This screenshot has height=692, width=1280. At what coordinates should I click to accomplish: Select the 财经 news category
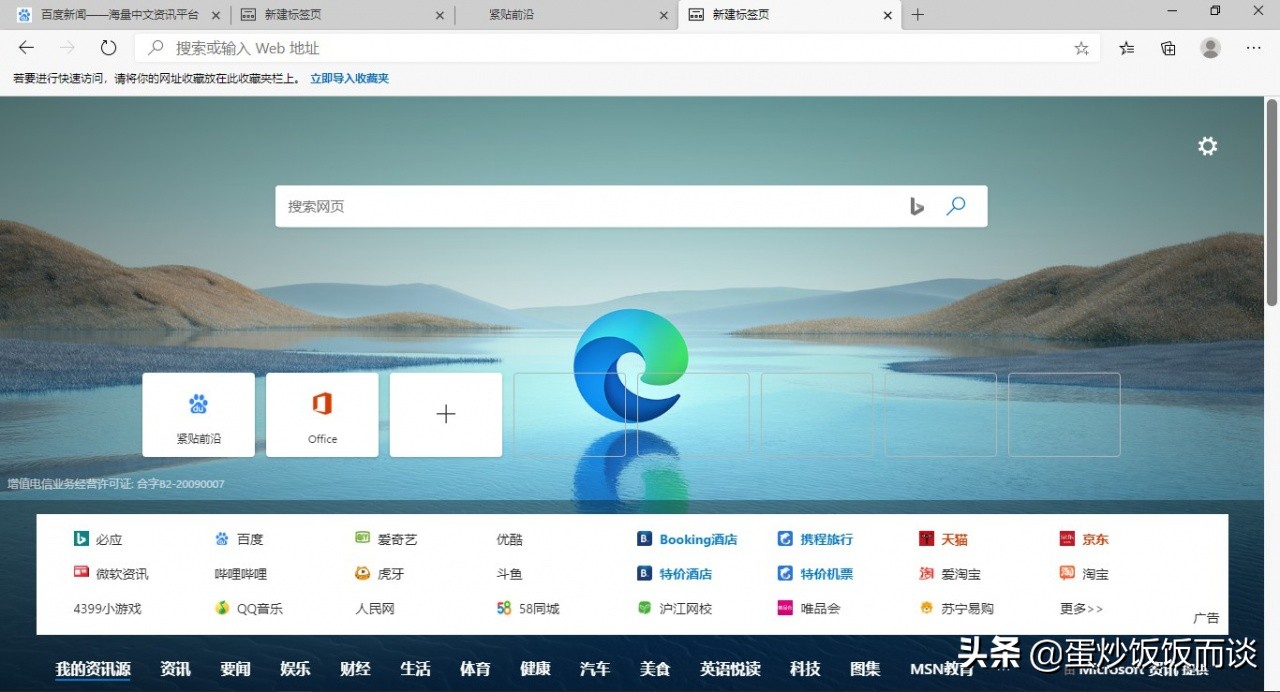355,669
